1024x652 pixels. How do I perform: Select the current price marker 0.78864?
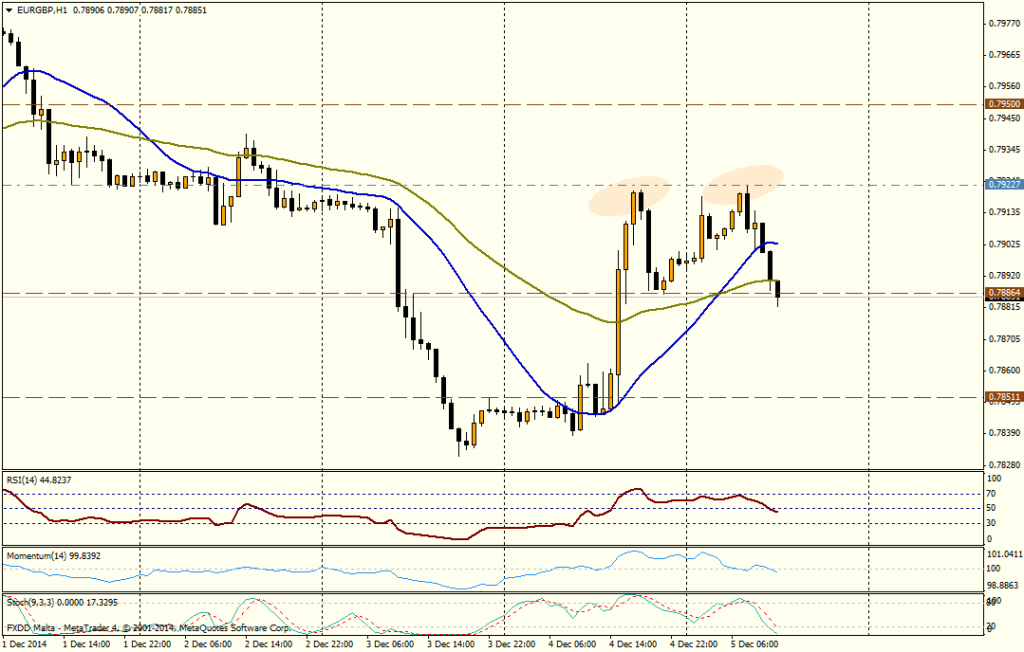tap(1000, 290)
